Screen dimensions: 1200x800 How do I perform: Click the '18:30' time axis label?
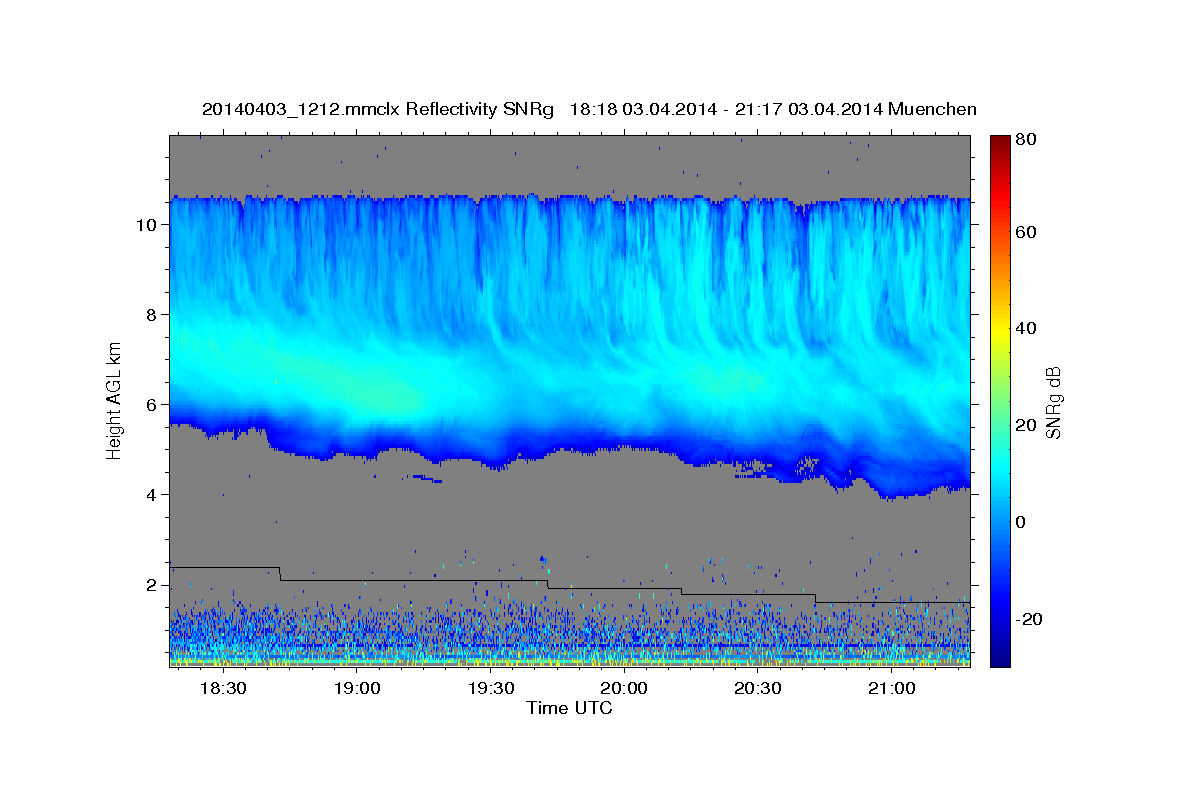click(x=223, y=689)
